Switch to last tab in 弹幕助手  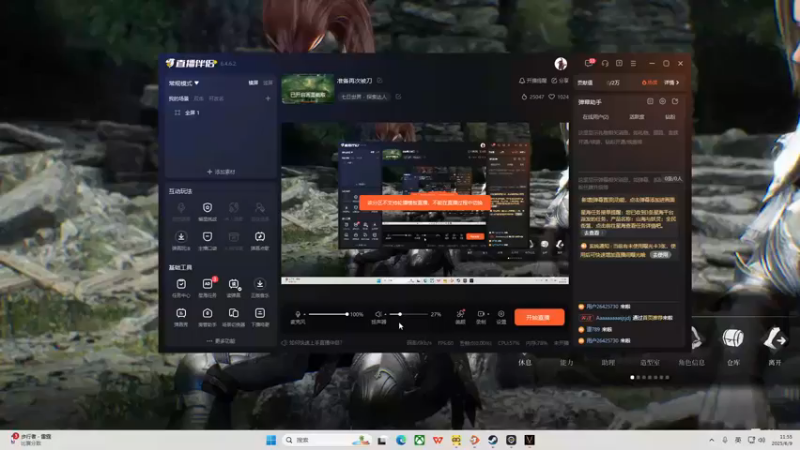670,117
